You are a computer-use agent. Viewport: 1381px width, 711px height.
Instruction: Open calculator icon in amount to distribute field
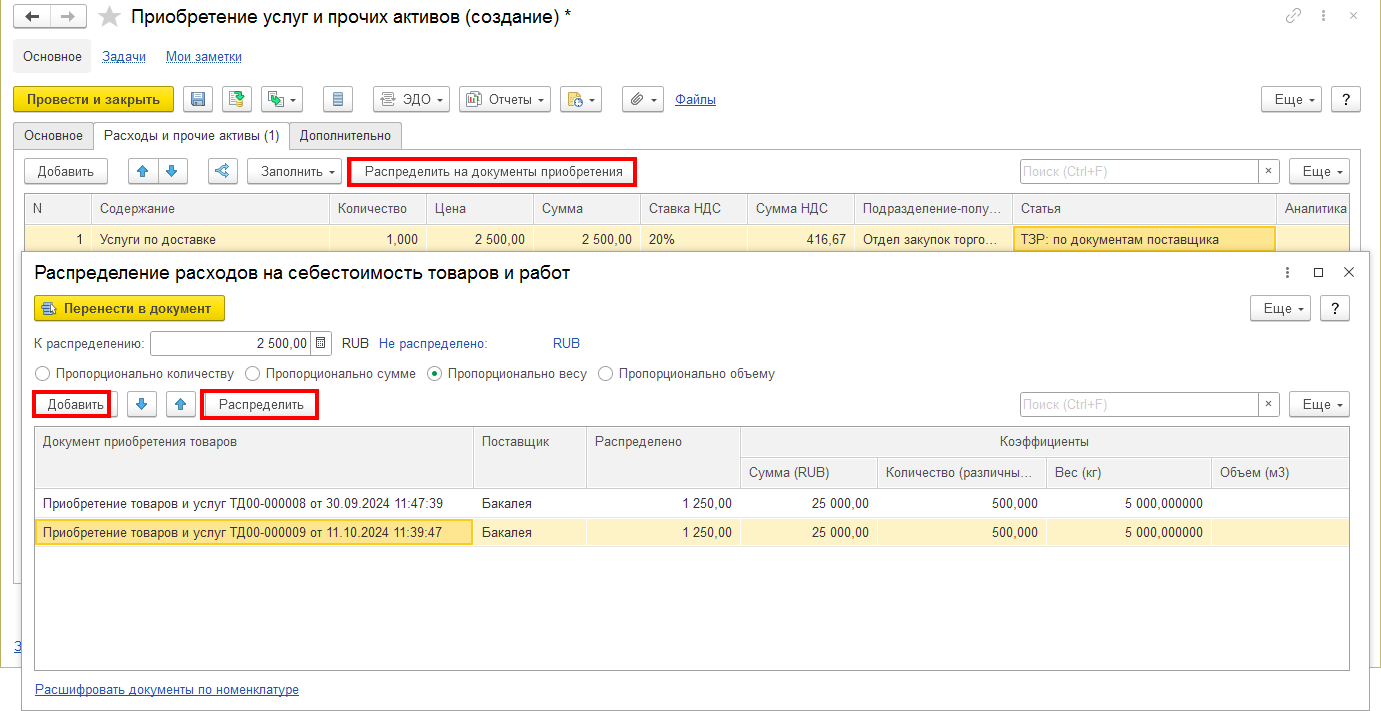[321, 343]
